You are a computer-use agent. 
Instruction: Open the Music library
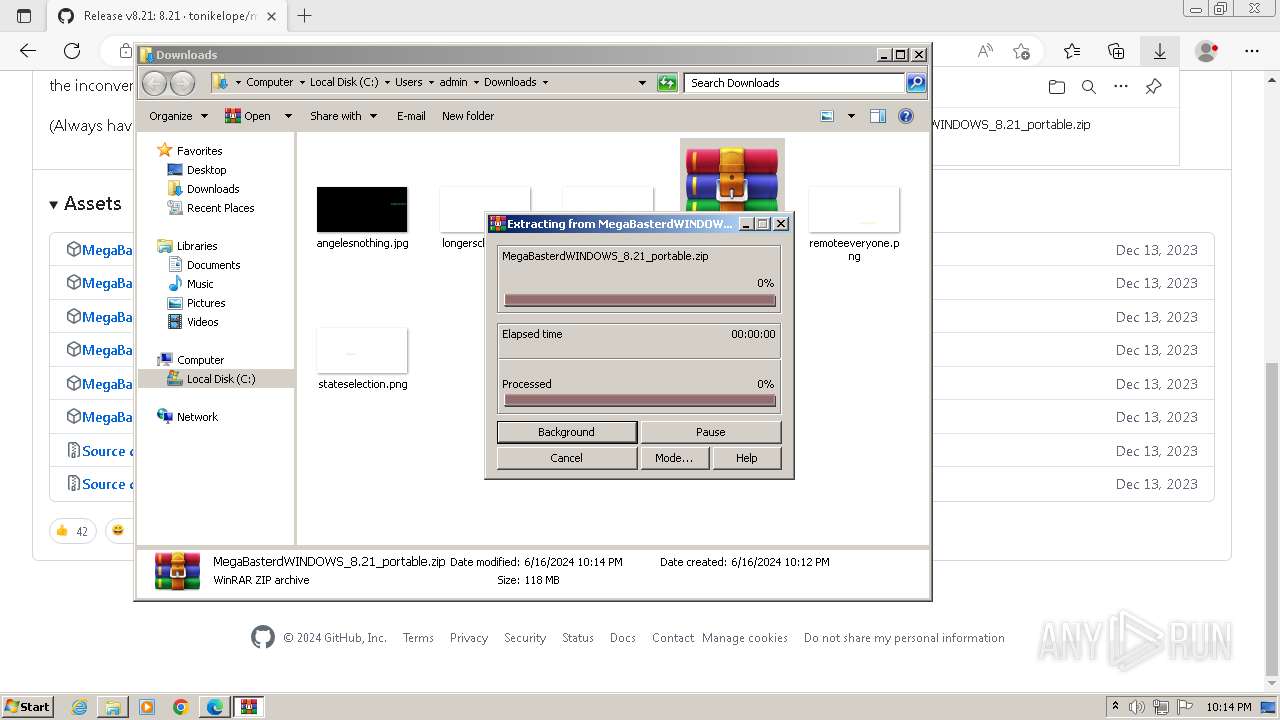click(x=200, y=284)
